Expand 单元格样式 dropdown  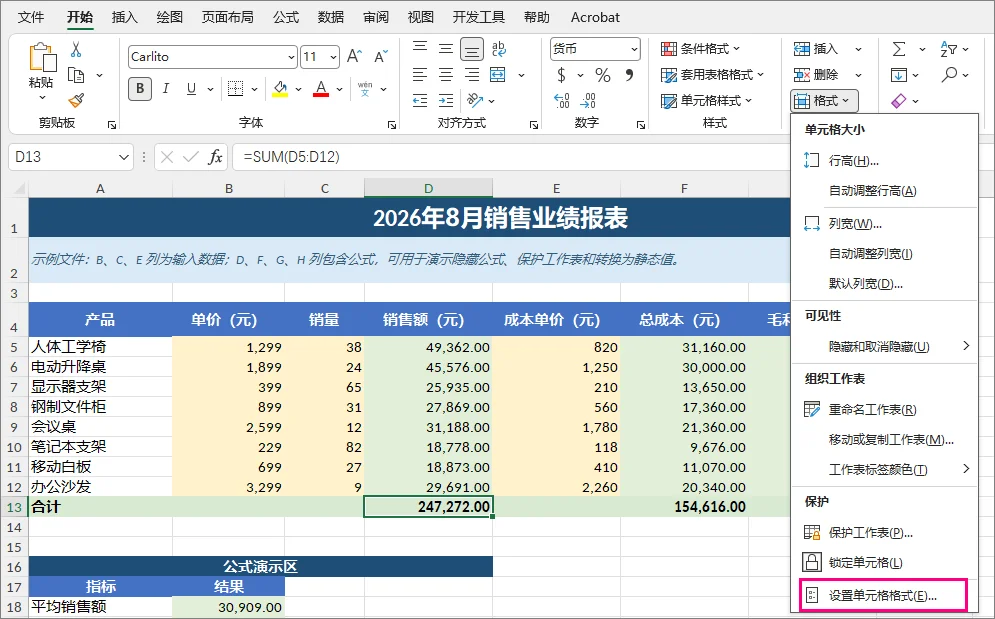click(748, 100)
